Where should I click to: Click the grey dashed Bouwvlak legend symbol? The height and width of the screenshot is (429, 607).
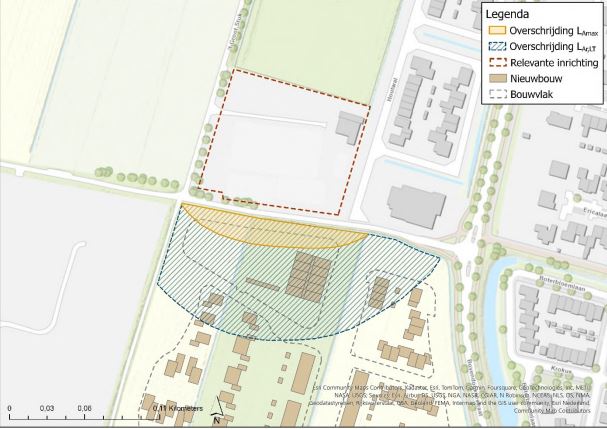497,94
